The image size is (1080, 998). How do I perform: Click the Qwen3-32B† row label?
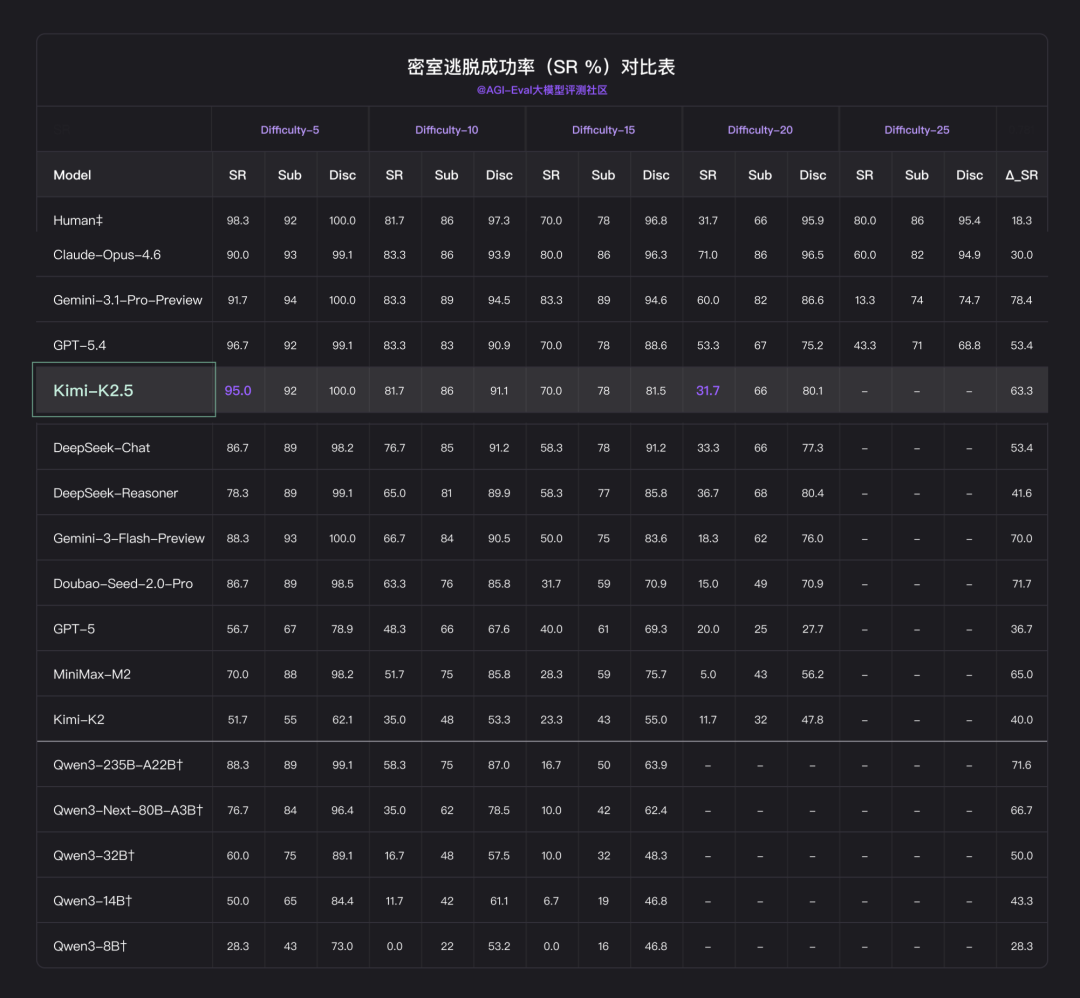[94, 855]
